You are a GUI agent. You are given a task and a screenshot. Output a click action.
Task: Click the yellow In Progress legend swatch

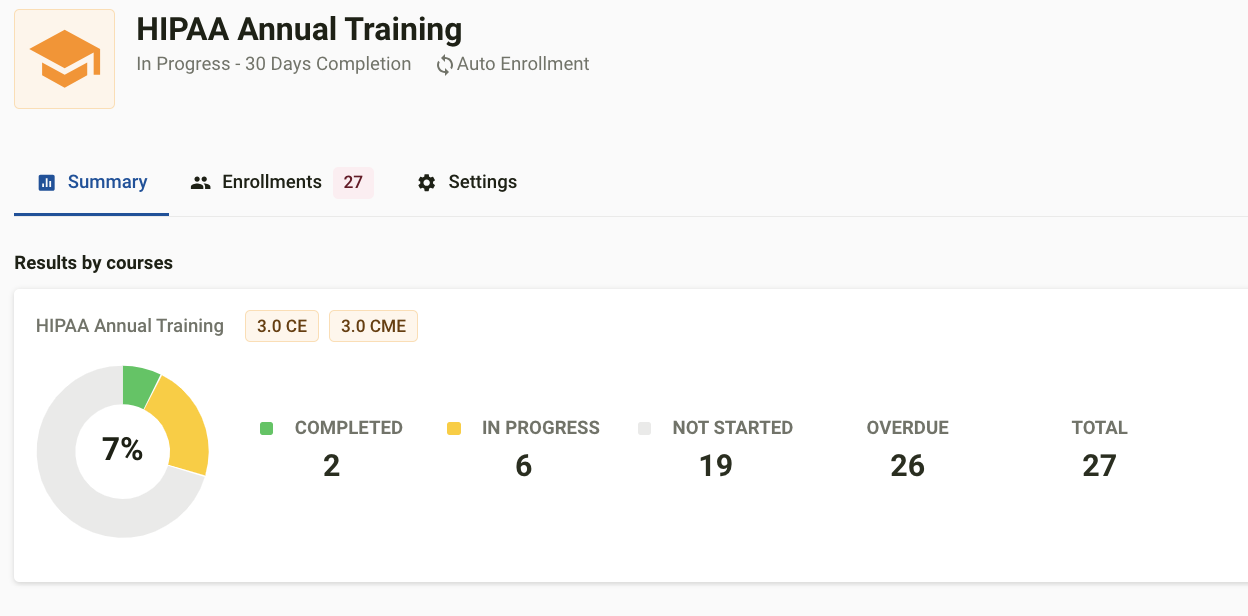454,428
